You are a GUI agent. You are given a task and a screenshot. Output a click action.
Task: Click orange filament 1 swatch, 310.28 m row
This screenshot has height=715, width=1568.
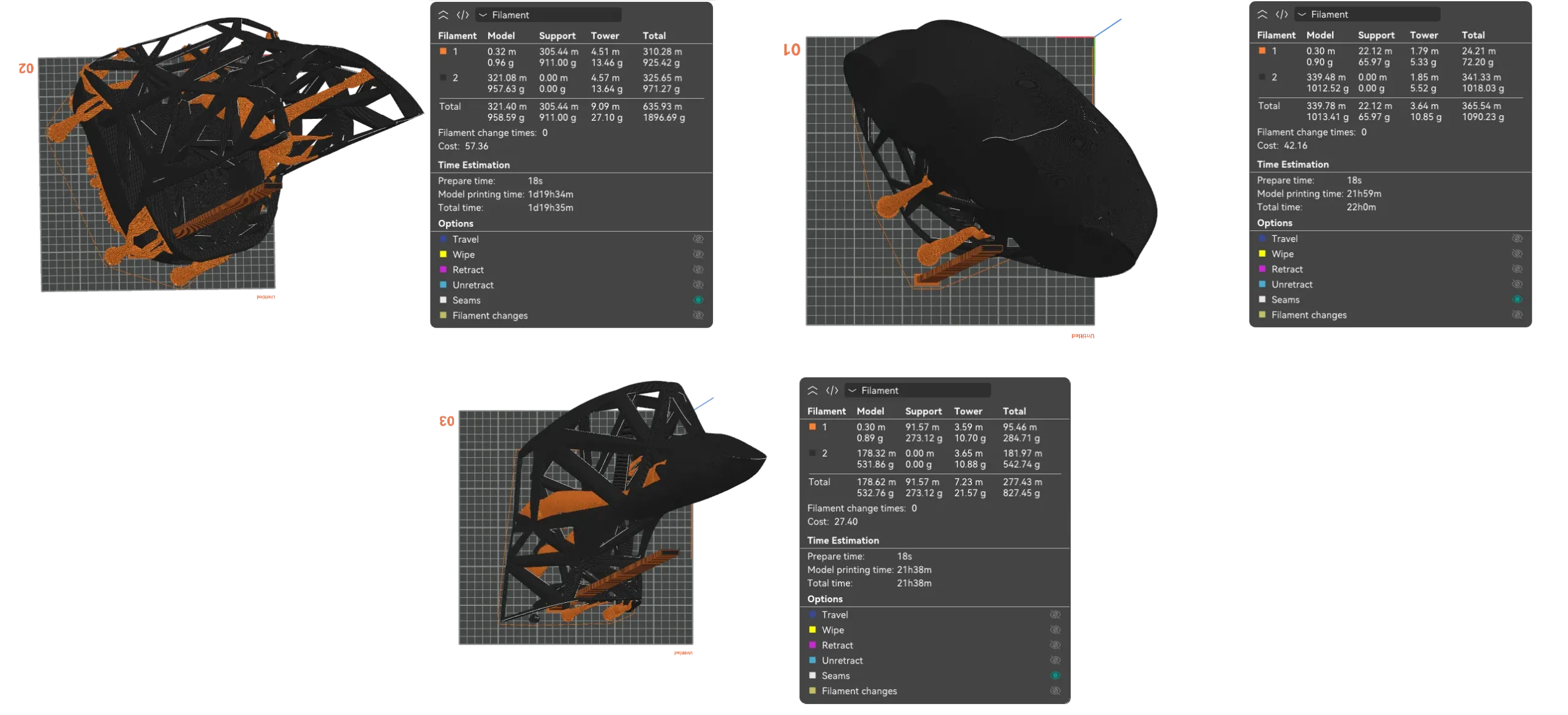tap(443, 51)
